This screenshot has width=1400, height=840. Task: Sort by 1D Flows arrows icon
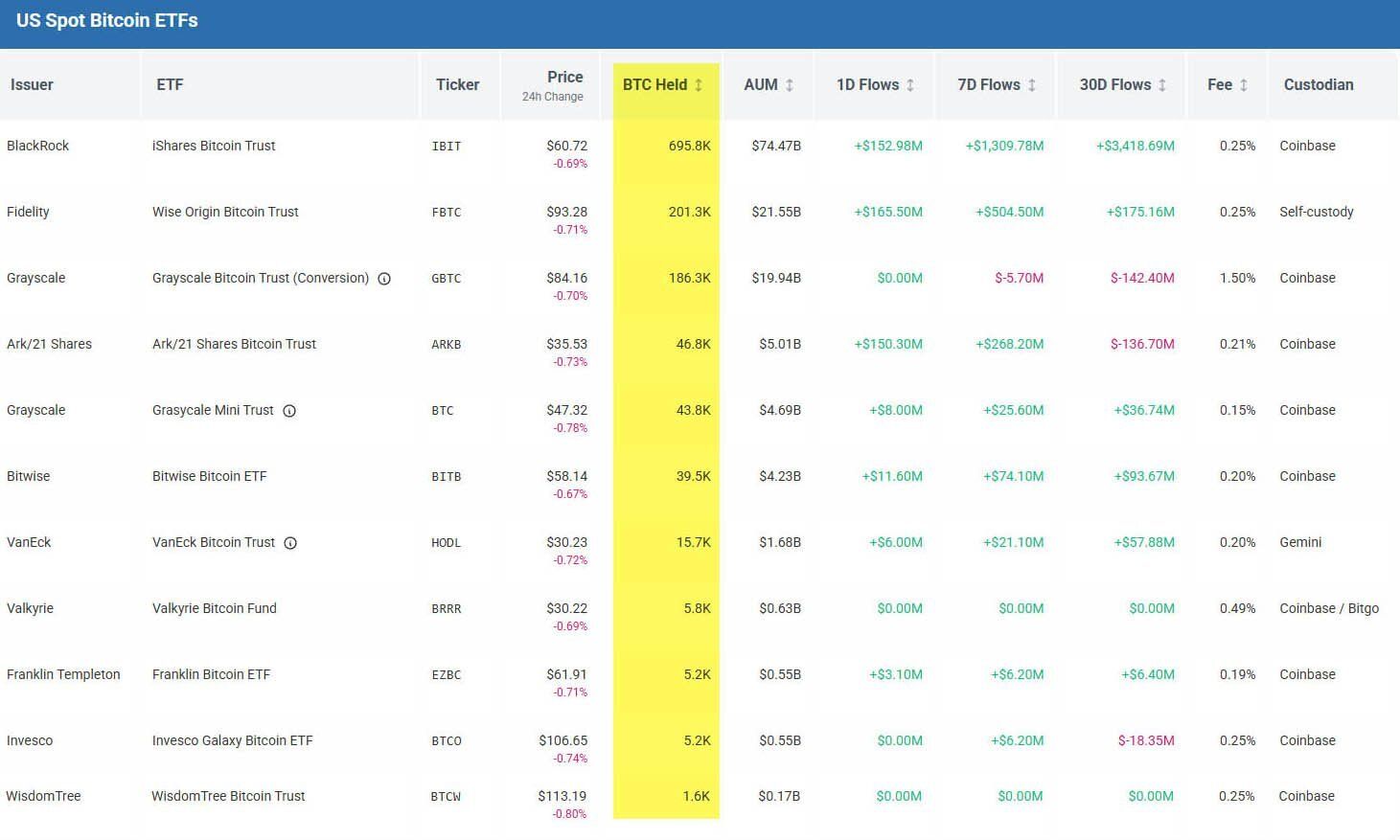pyautogui.click(x=910, y=85)
